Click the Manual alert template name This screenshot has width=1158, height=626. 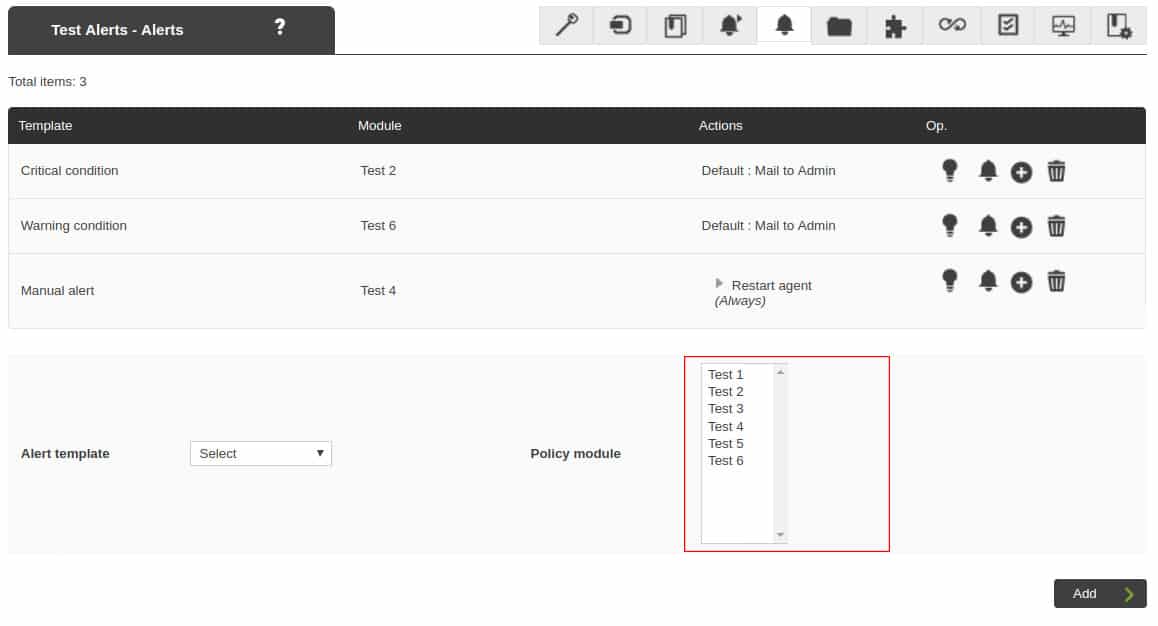click(58, 290)
